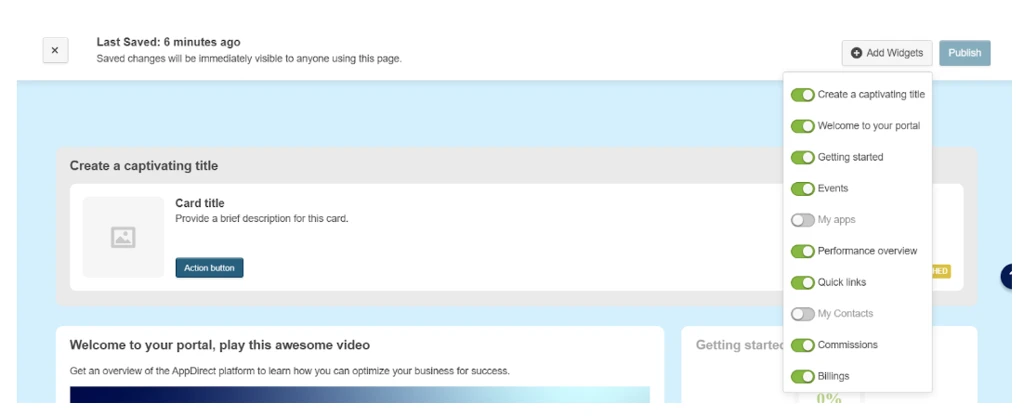This screenshot has width=1024, height=416.
Task: Close the page editor with X button
Action: (x=54, y=51)
